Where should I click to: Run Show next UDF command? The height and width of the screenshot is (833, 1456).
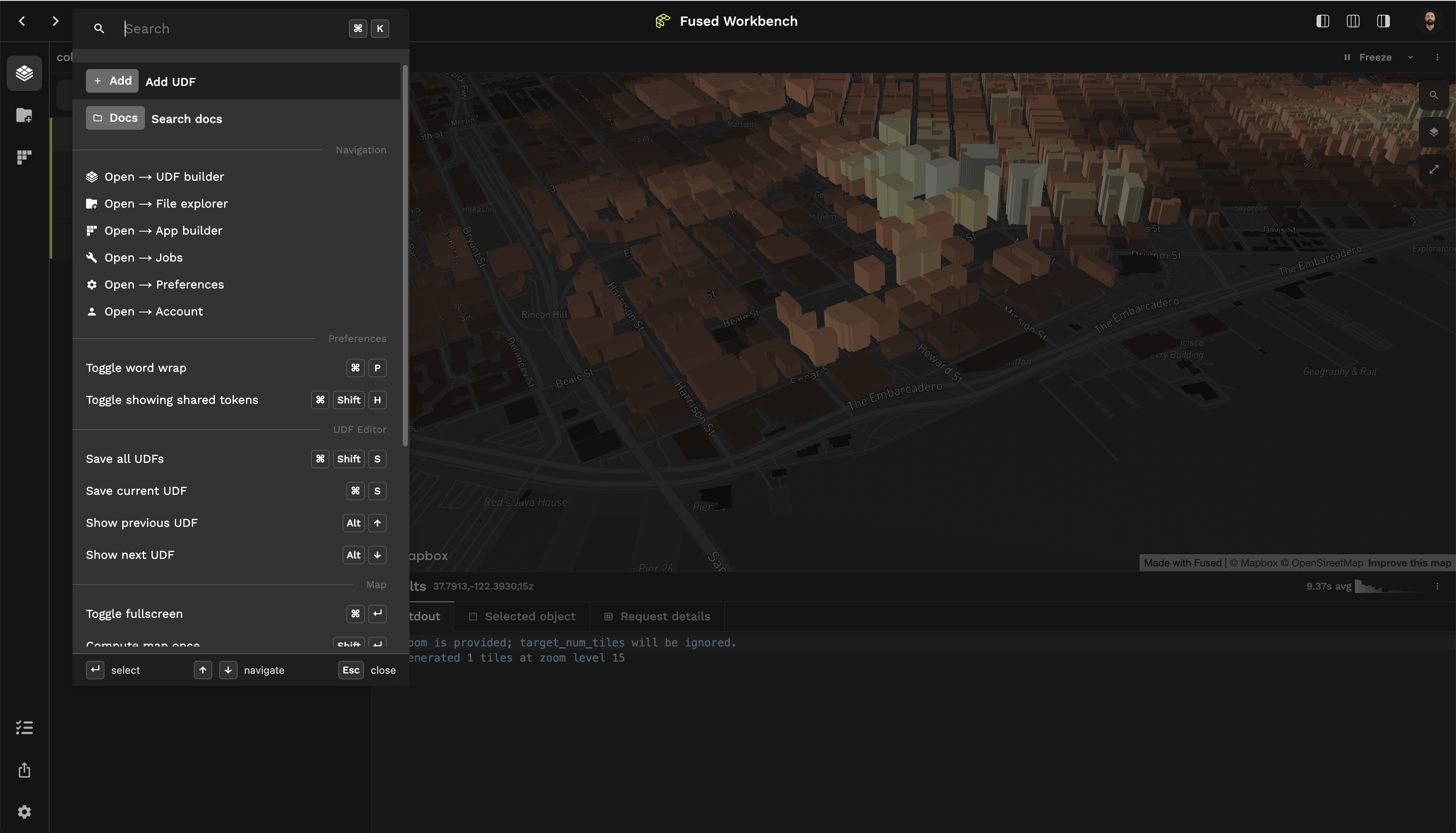tap(236, 555)
